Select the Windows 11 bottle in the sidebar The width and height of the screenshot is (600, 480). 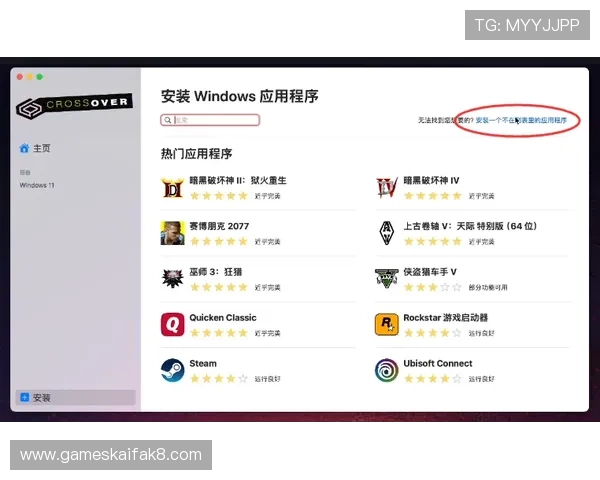tap(37, 185)
